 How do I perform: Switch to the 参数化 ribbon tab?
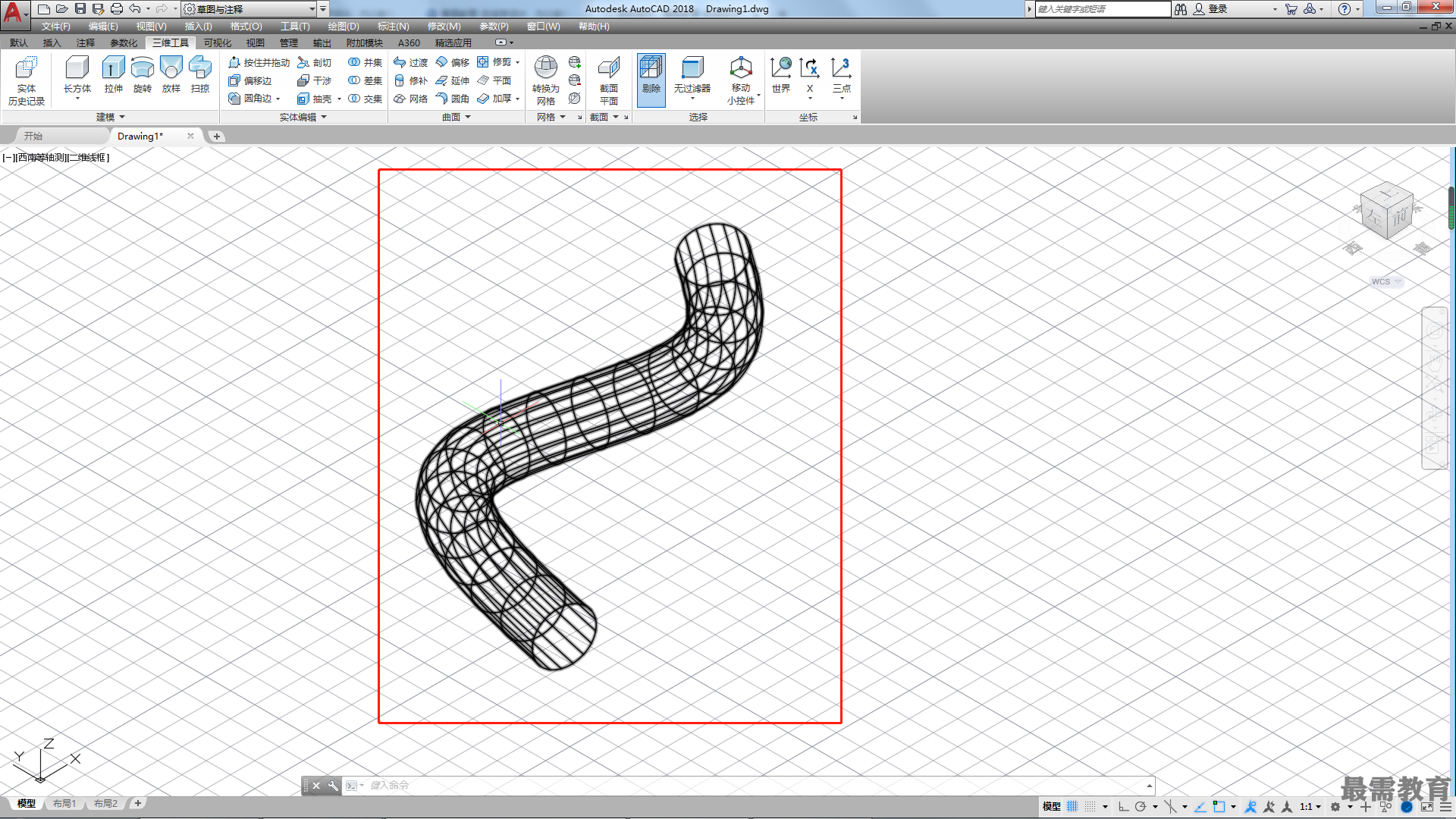pyautogui.click(x=124, y=42)
